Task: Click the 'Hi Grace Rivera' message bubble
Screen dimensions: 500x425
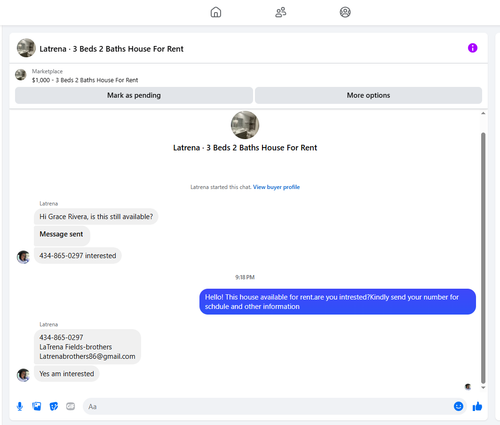Action: pos(96,217)
